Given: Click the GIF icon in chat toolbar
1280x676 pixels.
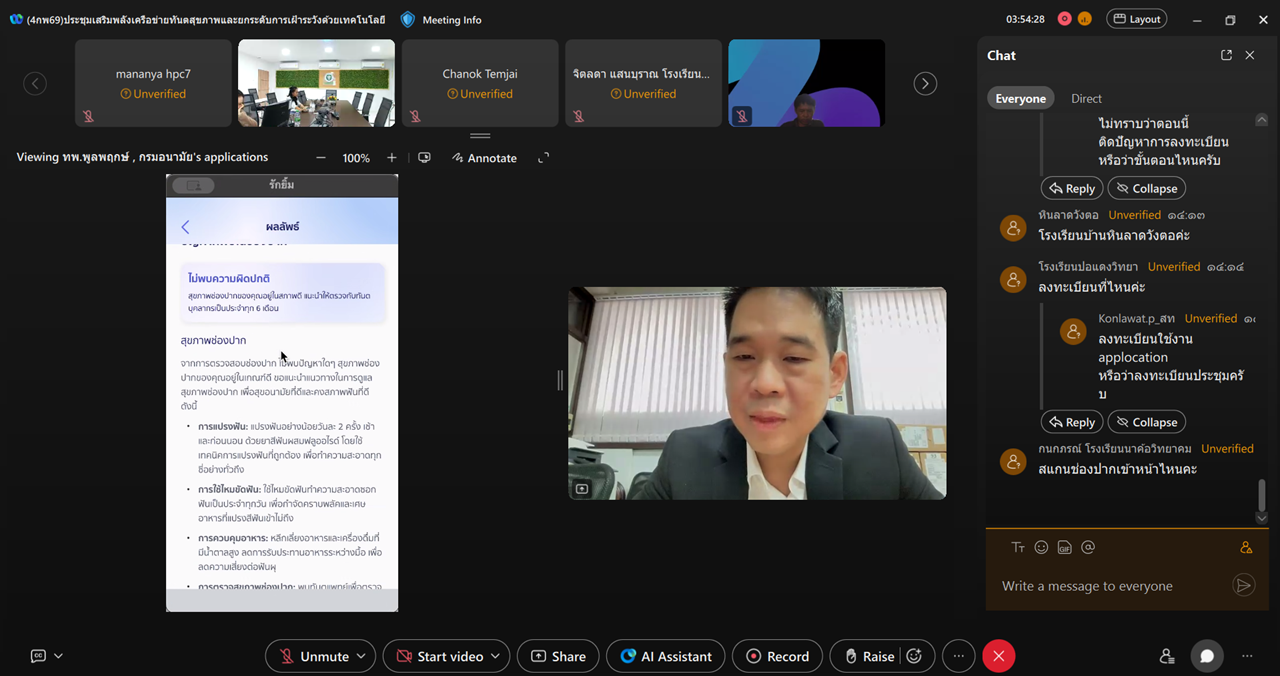Looking at the screenshot, I should pos(1064,547).
